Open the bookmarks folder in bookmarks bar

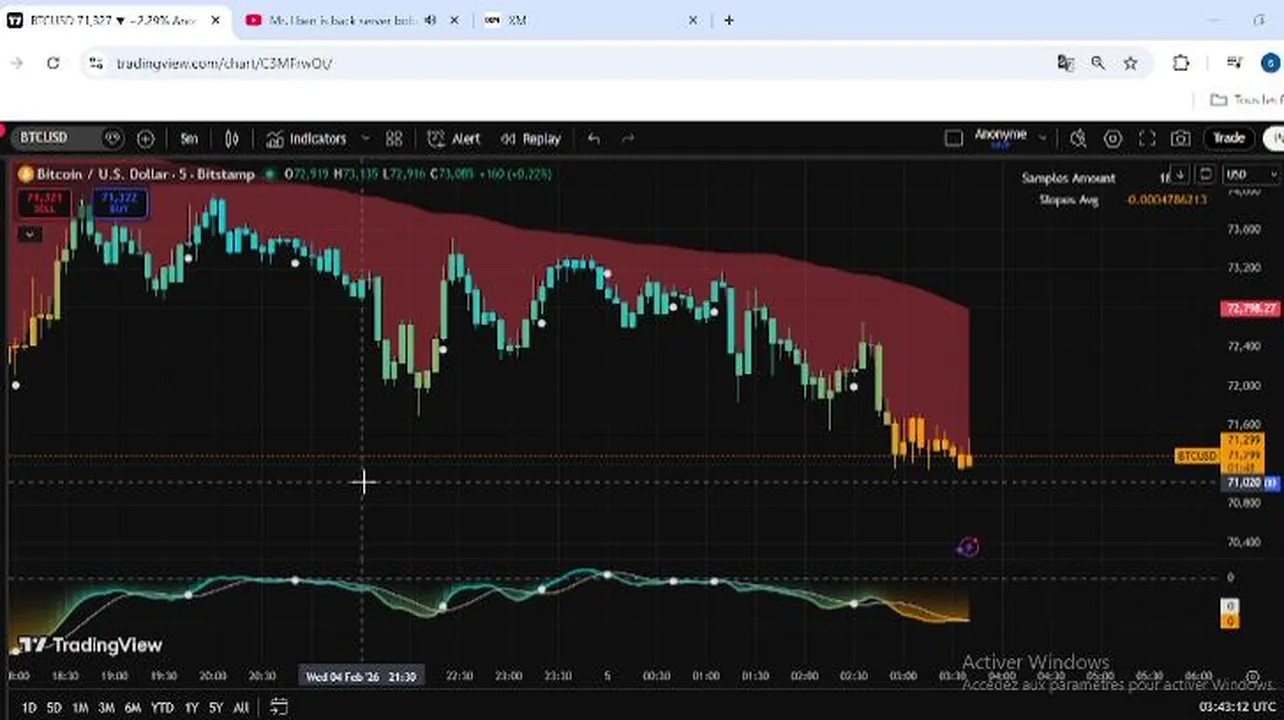(1246, 100)
